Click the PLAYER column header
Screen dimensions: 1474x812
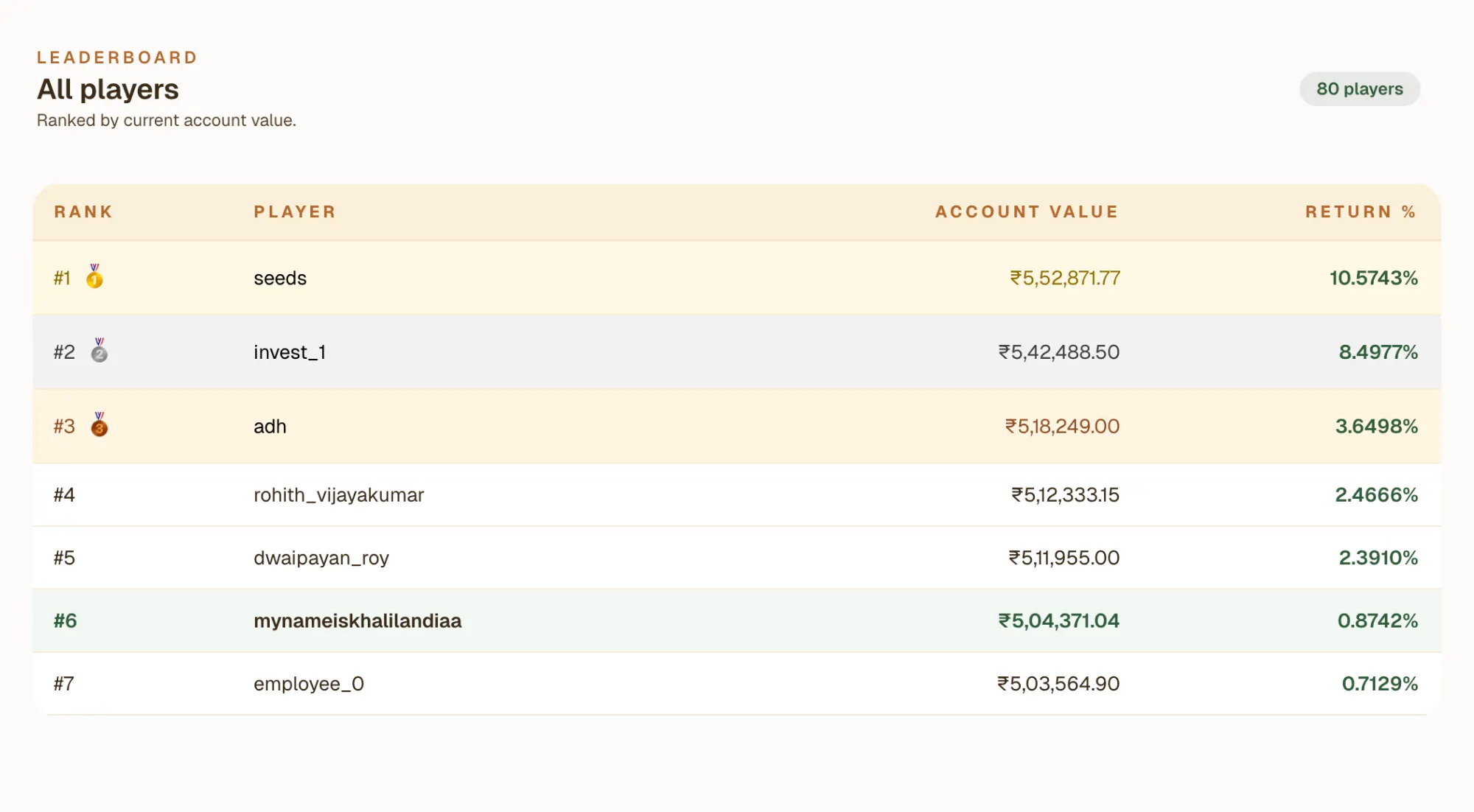pos(295,212)
